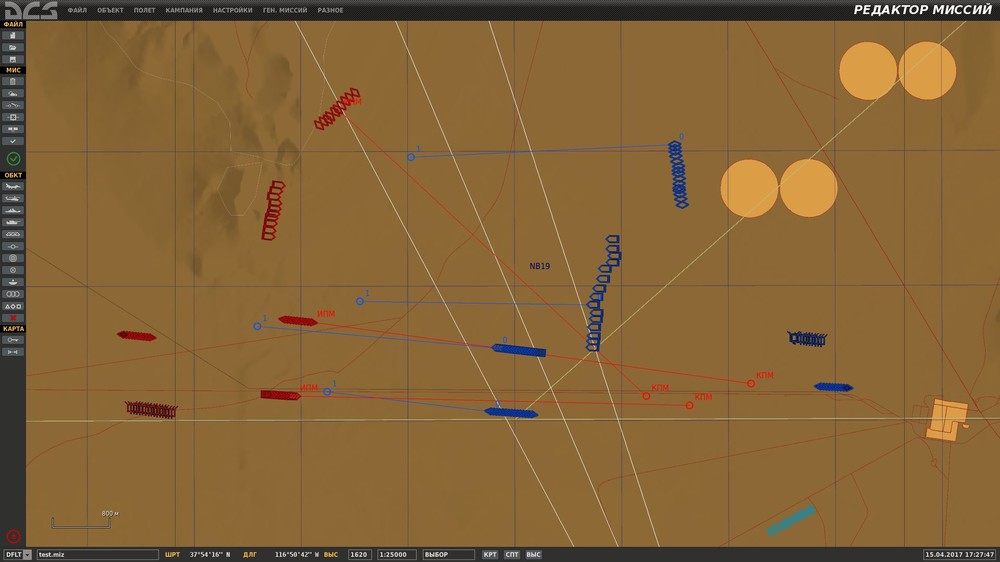This screenshot has width=1000, height=562.
Task: Select the double-ring trigger zone tool
Action: [13, 258]
